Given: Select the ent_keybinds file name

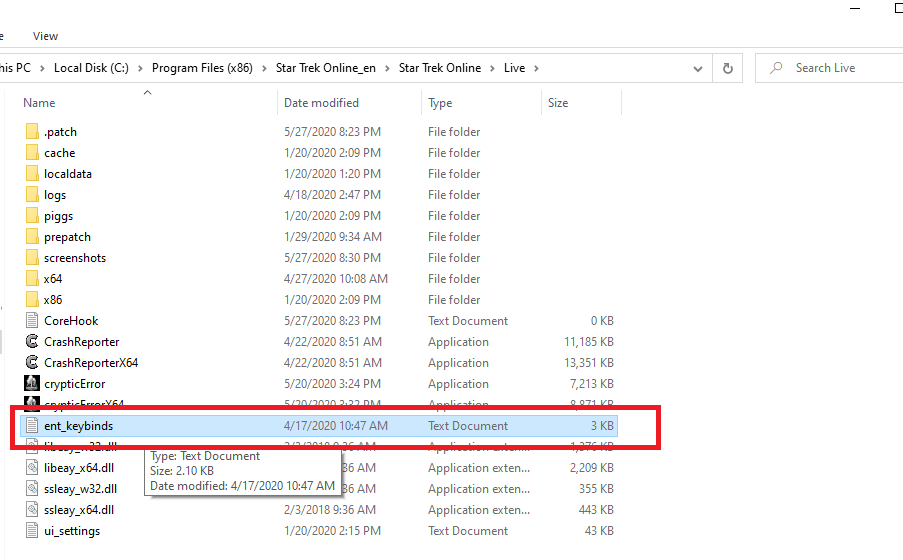Looking at the screenshot, I should pos(78,426).
